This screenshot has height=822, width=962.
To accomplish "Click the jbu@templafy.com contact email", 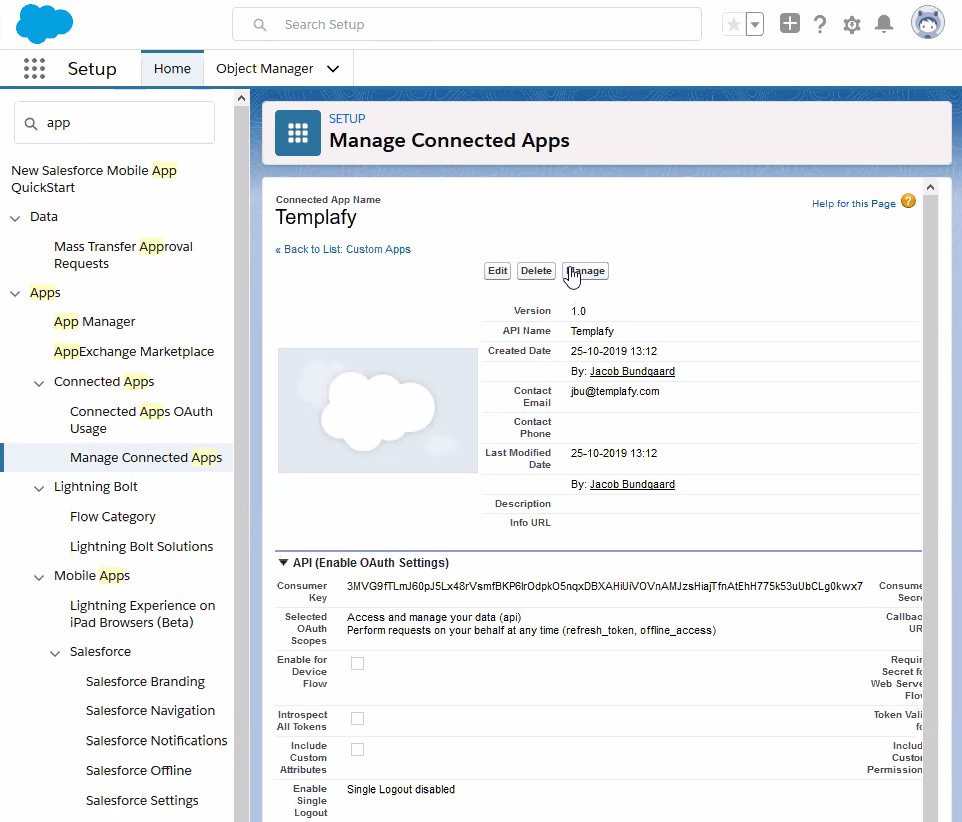I will pos(615,391).
